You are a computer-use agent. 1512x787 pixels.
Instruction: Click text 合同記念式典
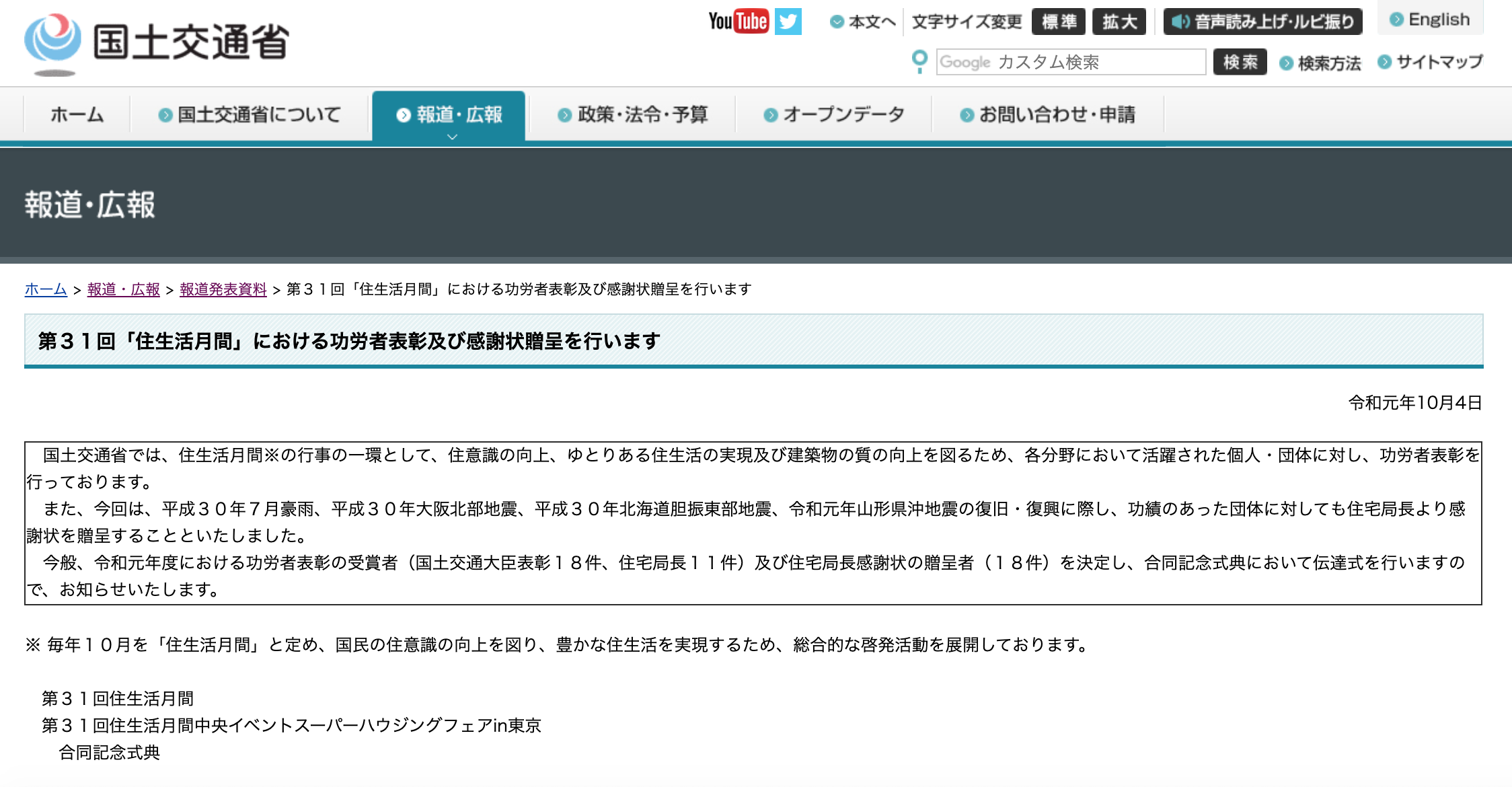click(110, 753)
